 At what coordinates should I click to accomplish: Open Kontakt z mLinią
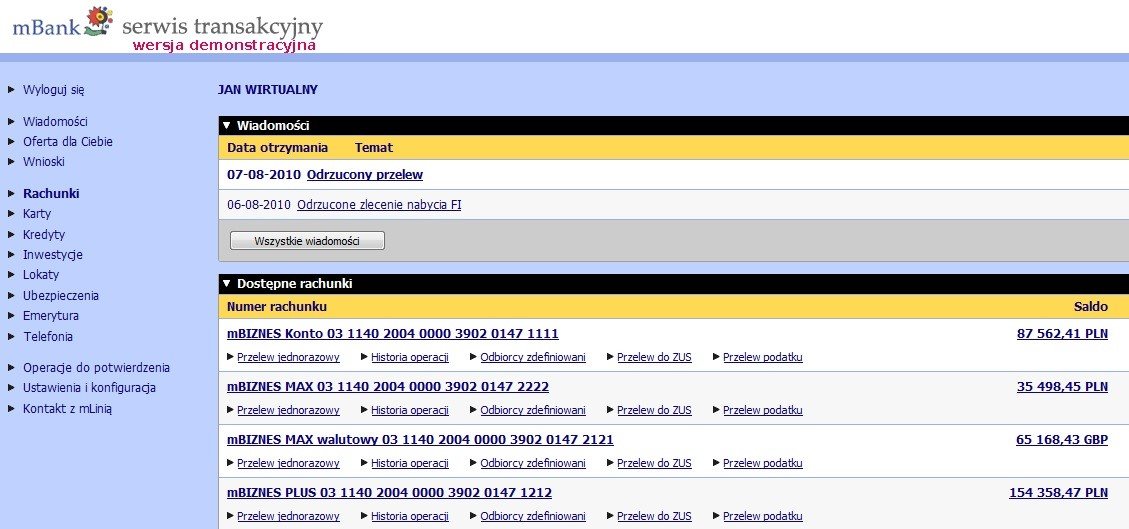coord(68,409)
